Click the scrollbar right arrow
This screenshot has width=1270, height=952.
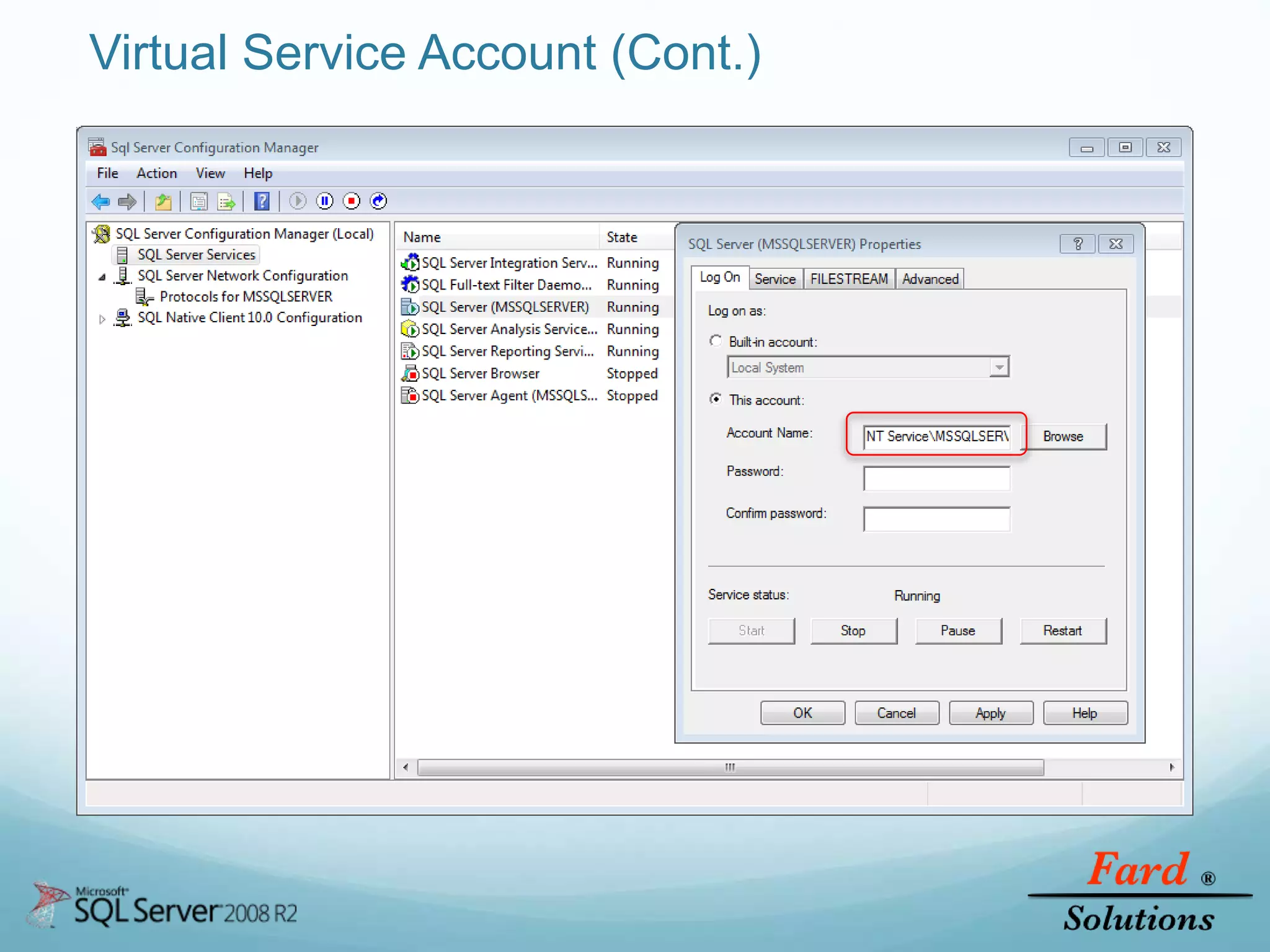tap(1171, 767)
